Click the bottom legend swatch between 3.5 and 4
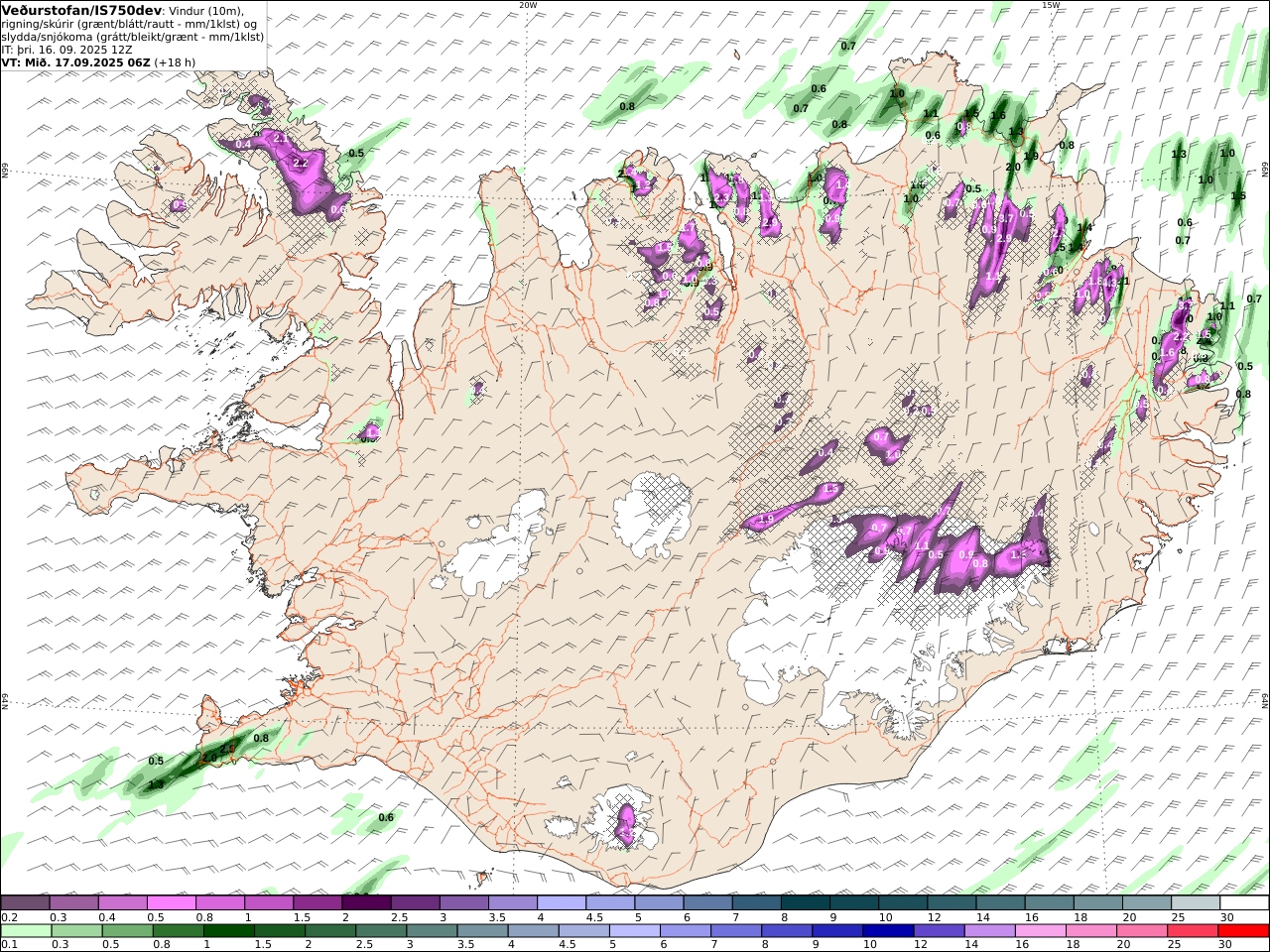The height and width of the screenshot is (952, 1270). [x=482, y=931]
